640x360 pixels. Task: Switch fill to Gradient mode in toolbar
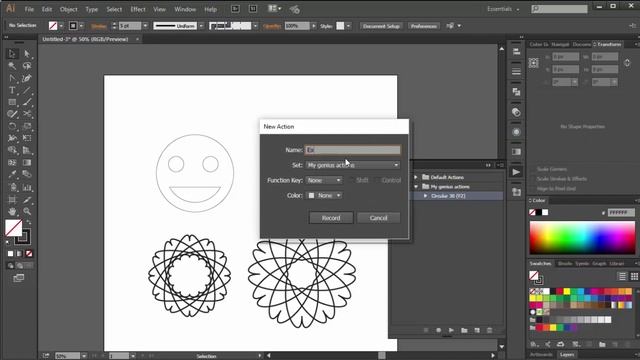click(20, 253)
